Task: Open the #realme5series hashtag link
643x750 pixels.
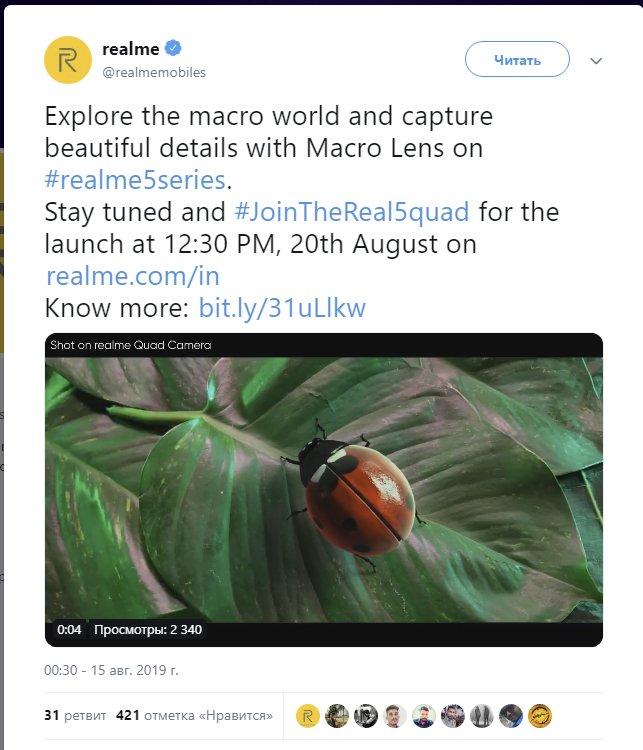Action: click(136, 181)
